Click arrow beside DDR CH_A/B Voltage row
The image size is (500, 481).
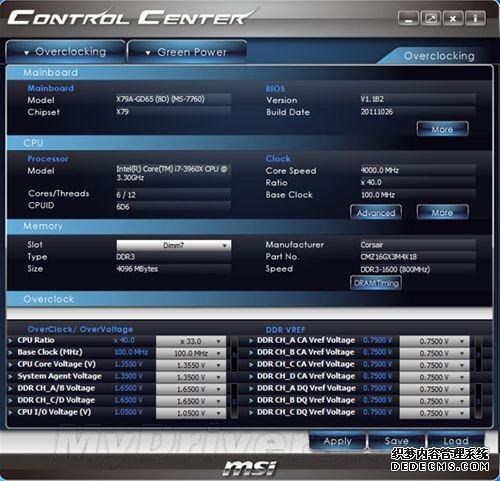(10, 389)
